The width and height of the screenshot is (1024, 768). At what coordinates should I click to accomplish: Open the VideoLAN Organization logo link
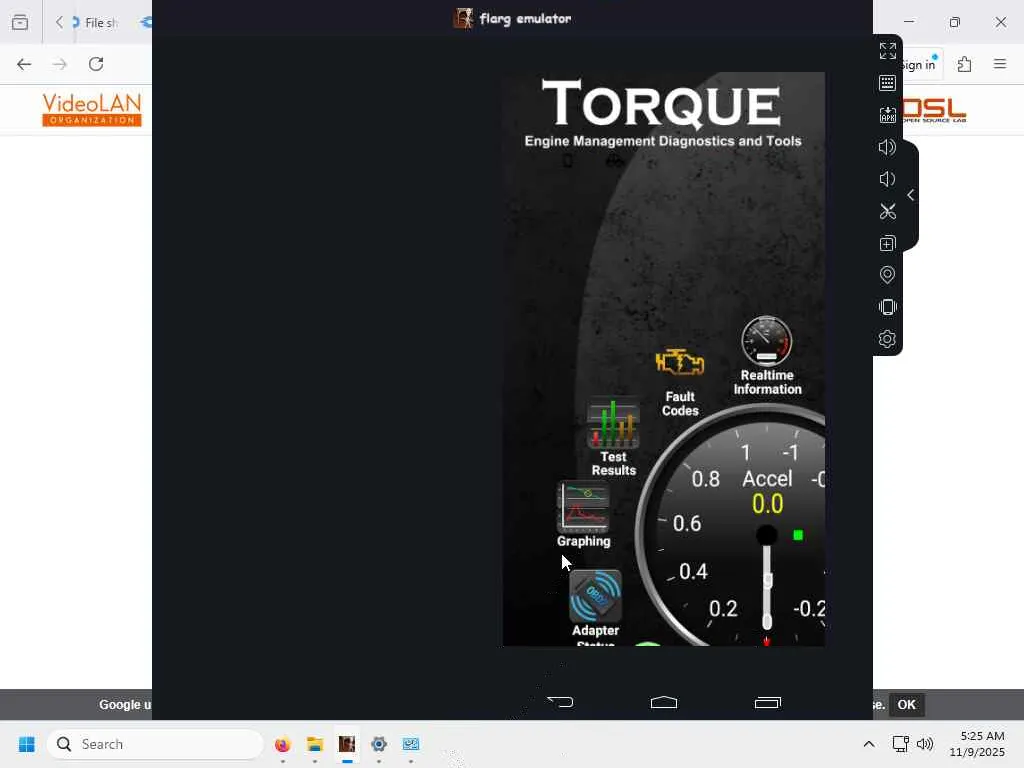click(x=91, y=109)
